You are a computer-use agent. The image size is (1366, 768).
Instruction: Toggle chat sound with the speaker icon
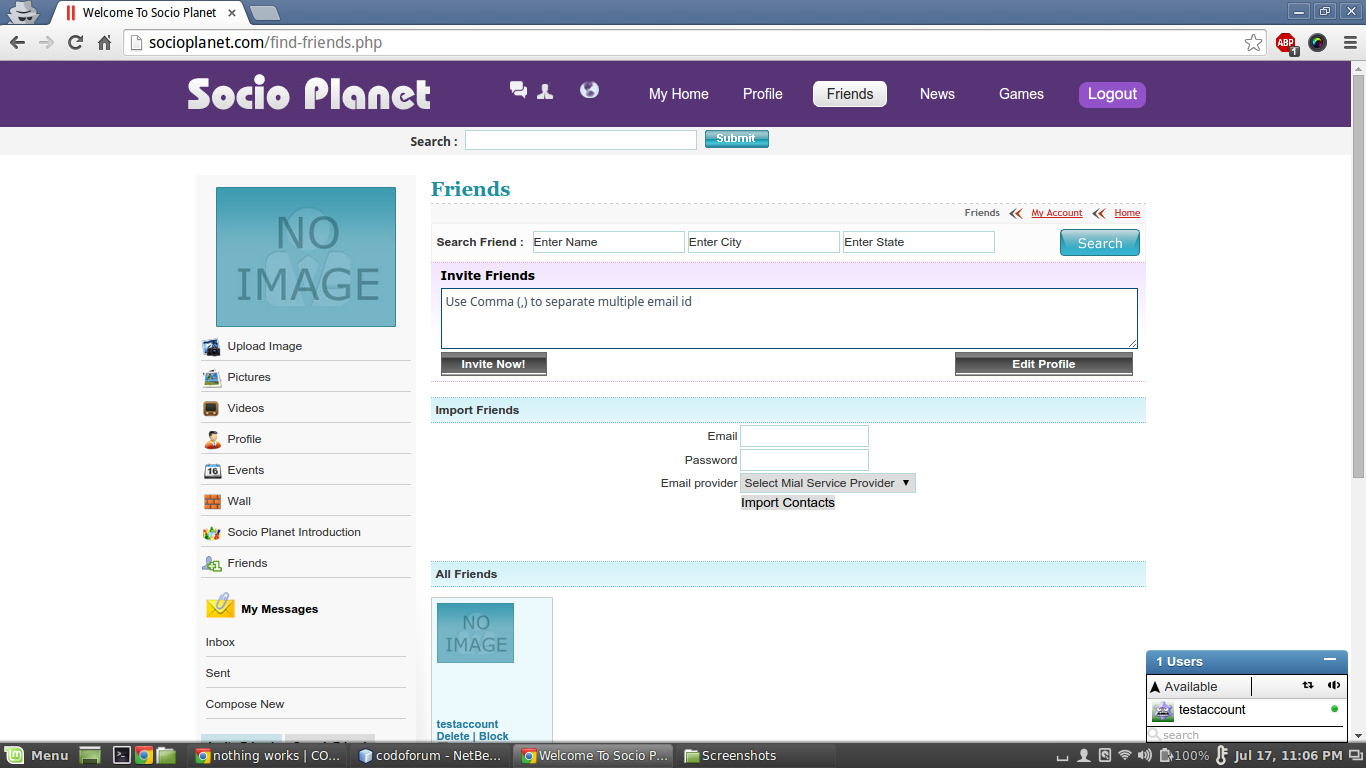[x=1334, y=686]
